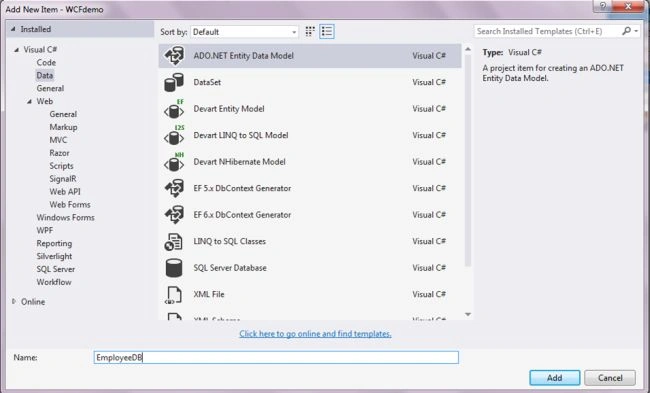Select the SQL Server category

click(x=56, y=269)
